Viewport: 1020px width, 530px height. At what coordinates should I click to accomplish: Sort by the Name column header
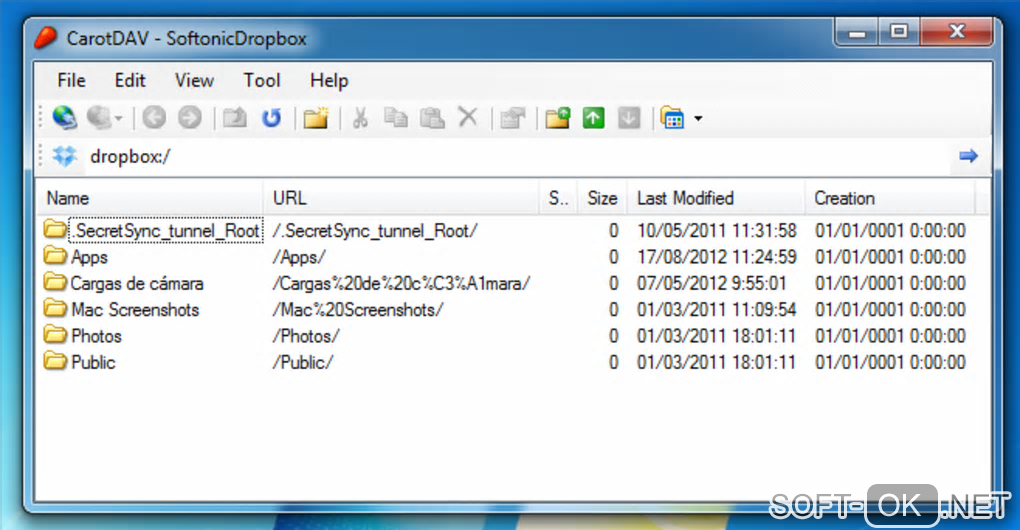pos(150,198)
